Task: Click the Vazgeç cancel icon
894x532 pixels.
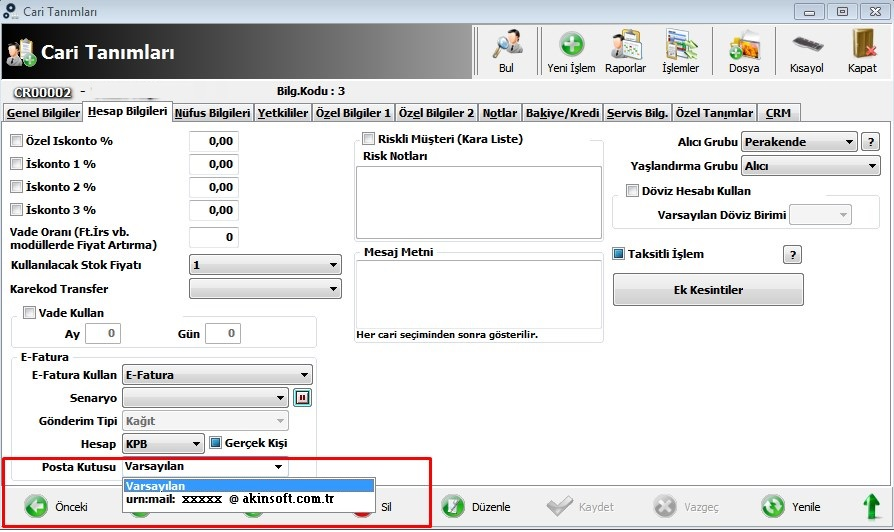Action: (x=665, y=506)
